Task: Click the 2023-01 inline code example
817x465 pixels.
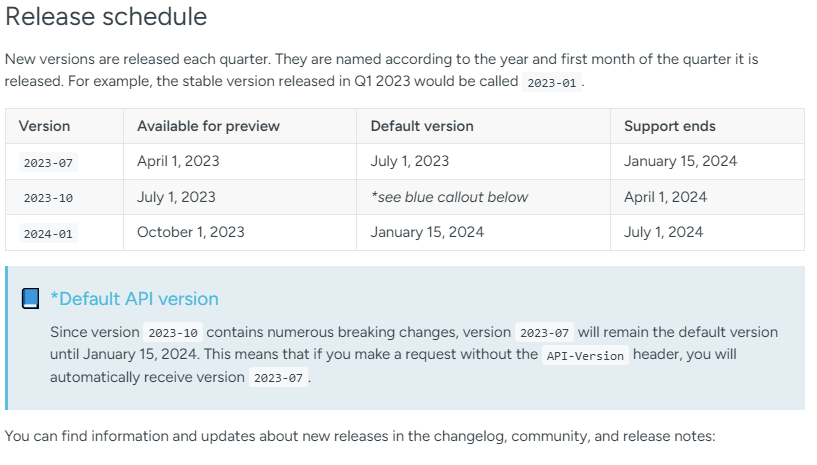Action: 552,83
